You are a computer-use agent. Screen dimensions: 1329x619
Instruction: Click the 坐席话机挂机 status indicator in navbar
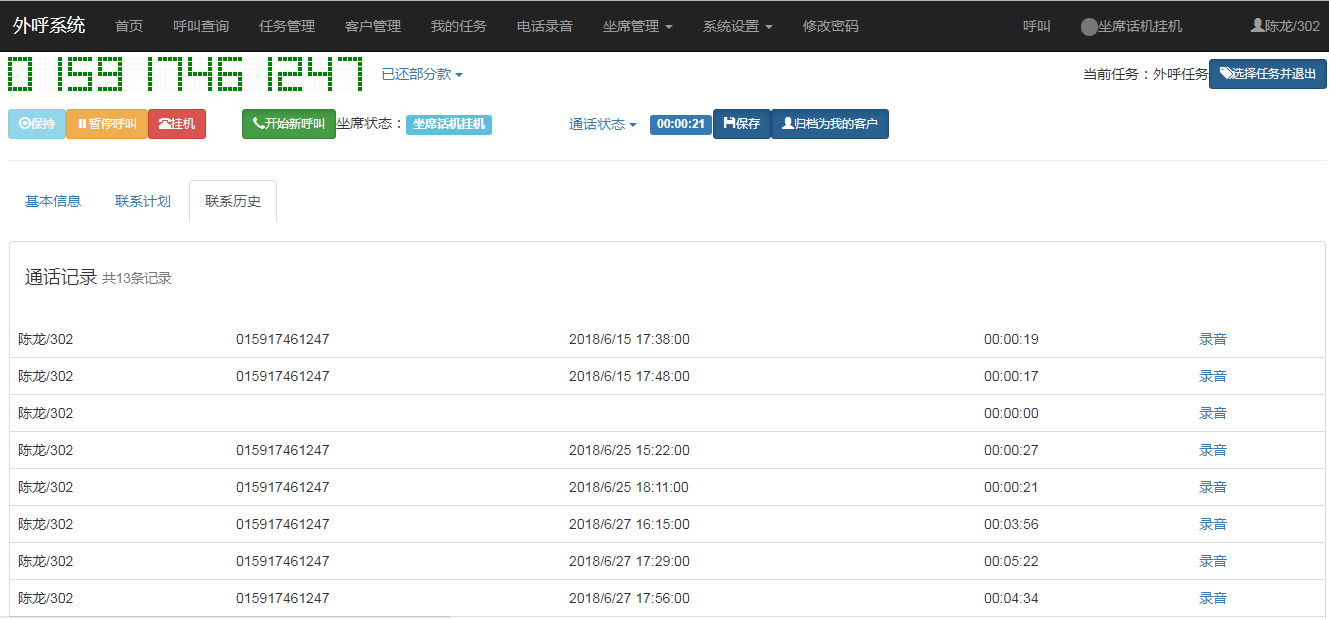(1131, 26)
